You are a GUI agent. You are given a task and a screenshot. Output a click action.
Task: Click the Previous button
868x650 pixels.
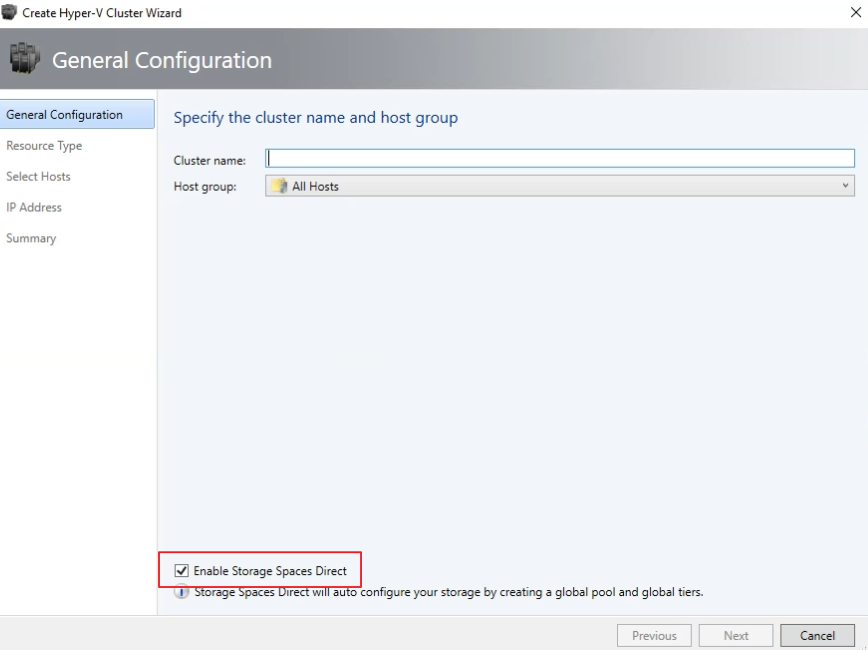coord(654,635)
